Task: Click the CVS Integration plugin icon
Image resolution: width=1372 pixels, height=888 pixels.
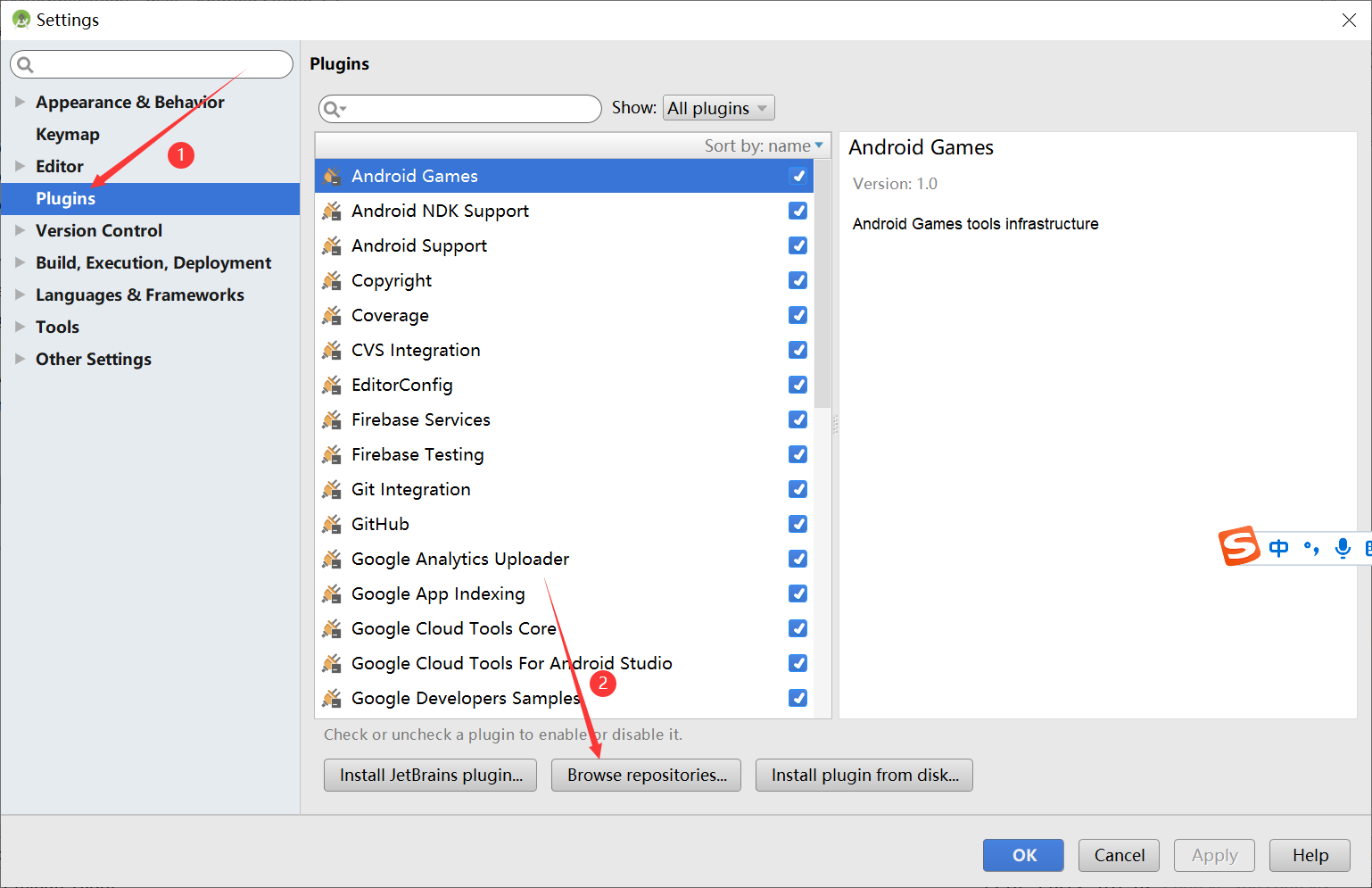Action: coord(332,350)
